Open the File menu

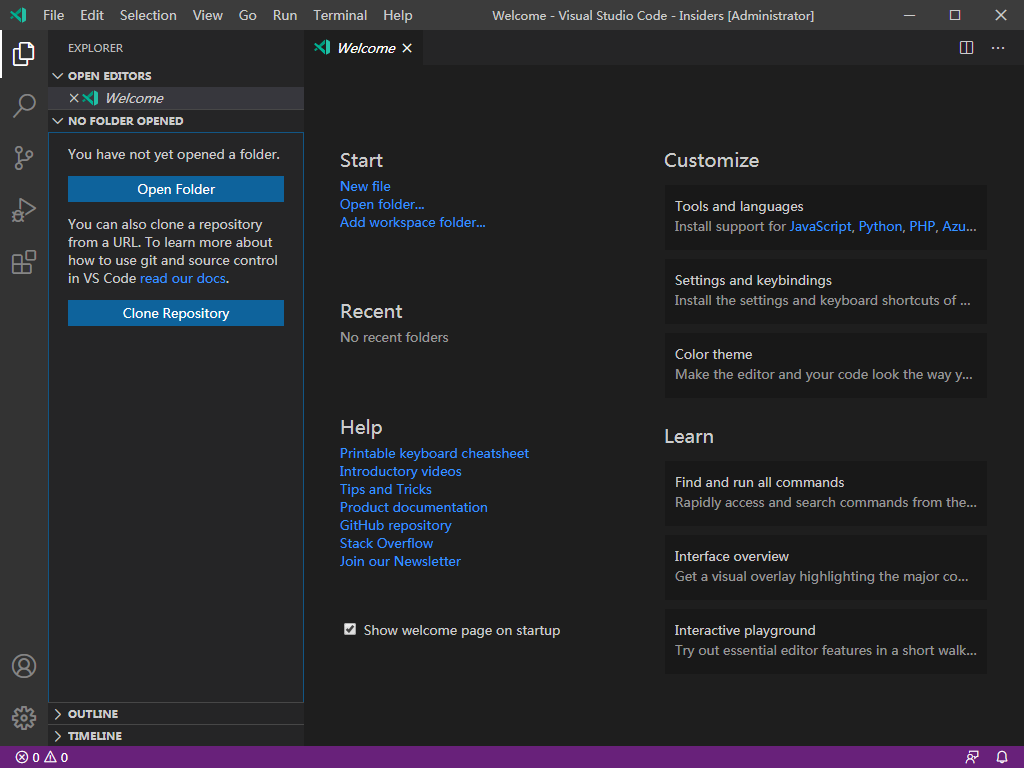(x=54, y=15)
